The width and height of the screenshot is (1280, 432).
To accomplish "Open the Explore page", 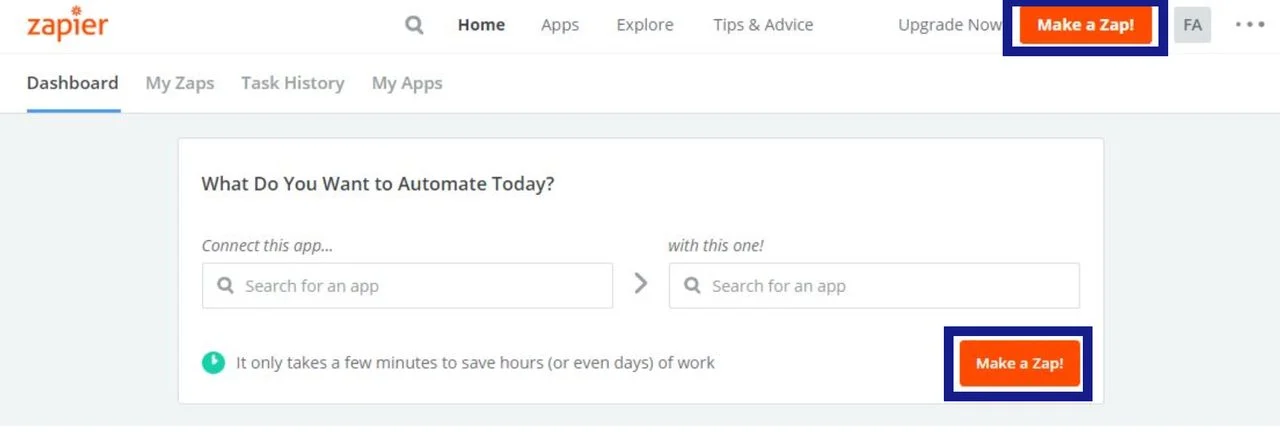I will point(645,25).
